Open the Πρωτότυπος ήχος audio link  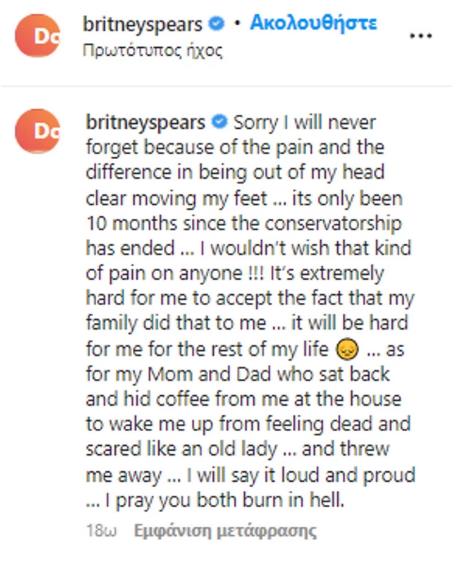[x=152, y=51]
